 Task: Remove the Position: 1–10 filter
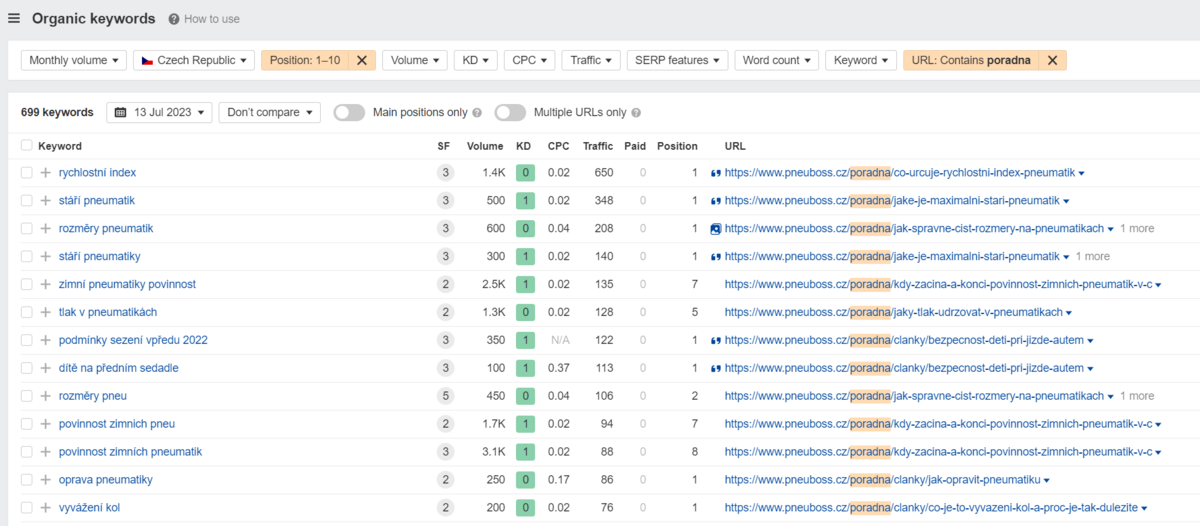[x=362, y=60]
